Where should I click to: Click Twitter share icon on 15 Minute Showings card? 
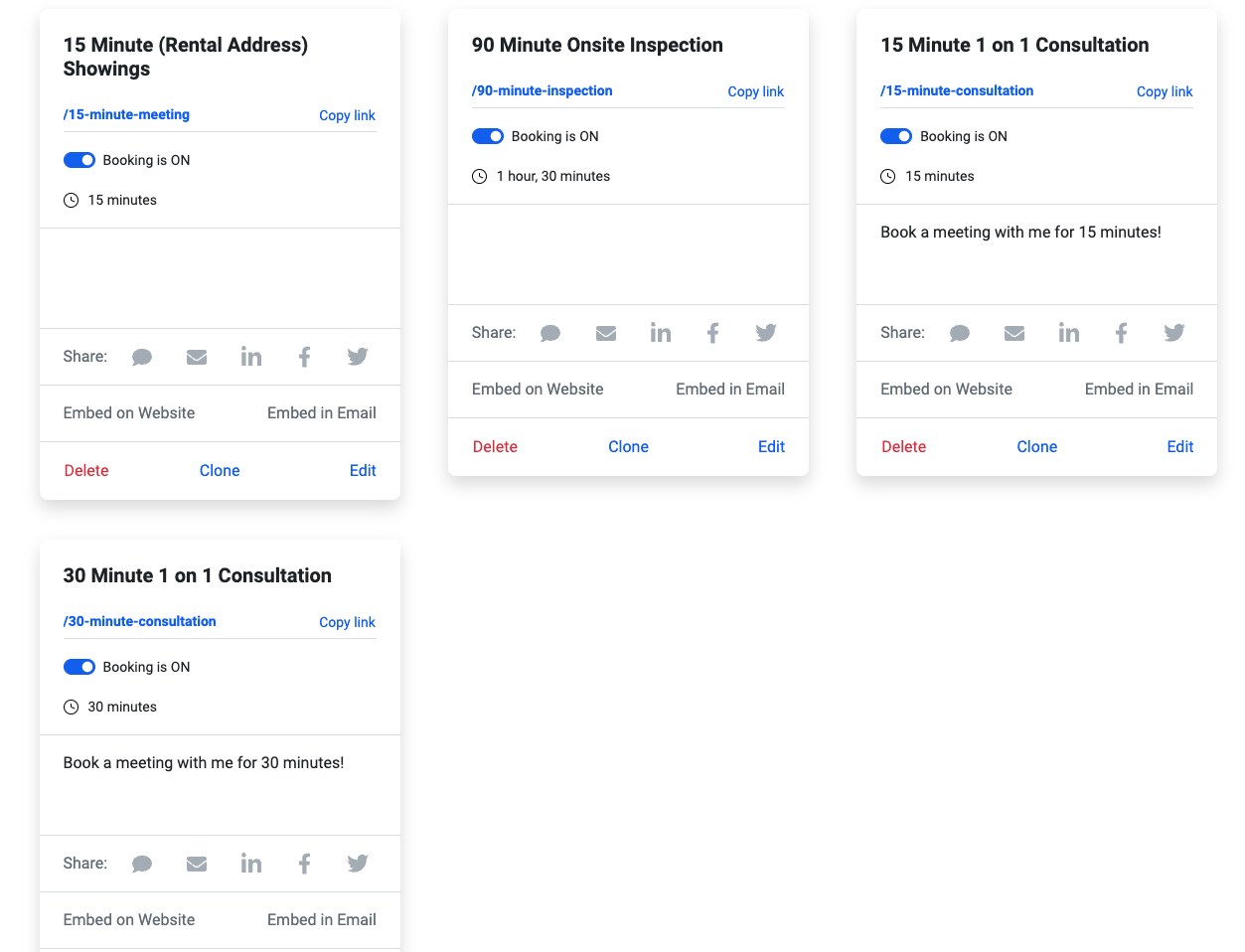click(358, 357)
